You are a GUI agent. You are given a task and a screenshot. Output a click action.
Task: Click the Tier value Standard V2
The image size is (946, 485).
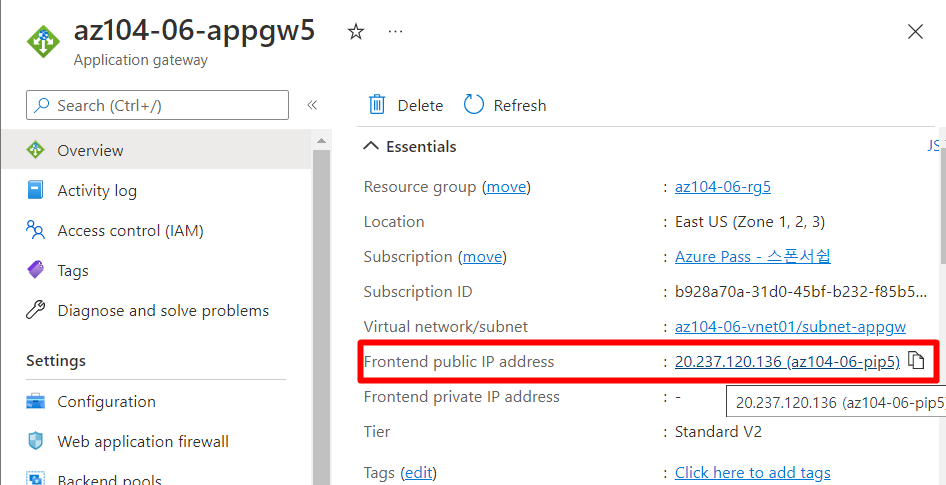(718, 432)
